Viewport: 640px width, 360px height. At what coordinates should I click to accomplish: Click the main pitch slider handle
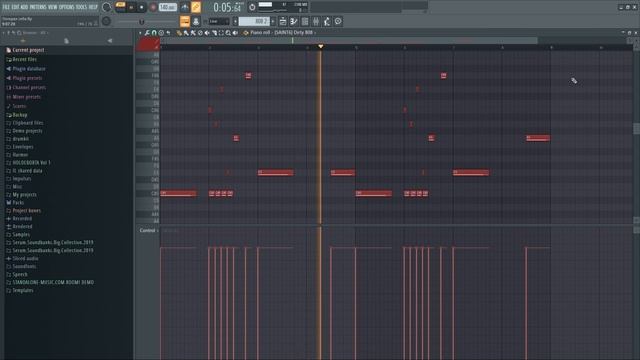click(x=142, y=21)
